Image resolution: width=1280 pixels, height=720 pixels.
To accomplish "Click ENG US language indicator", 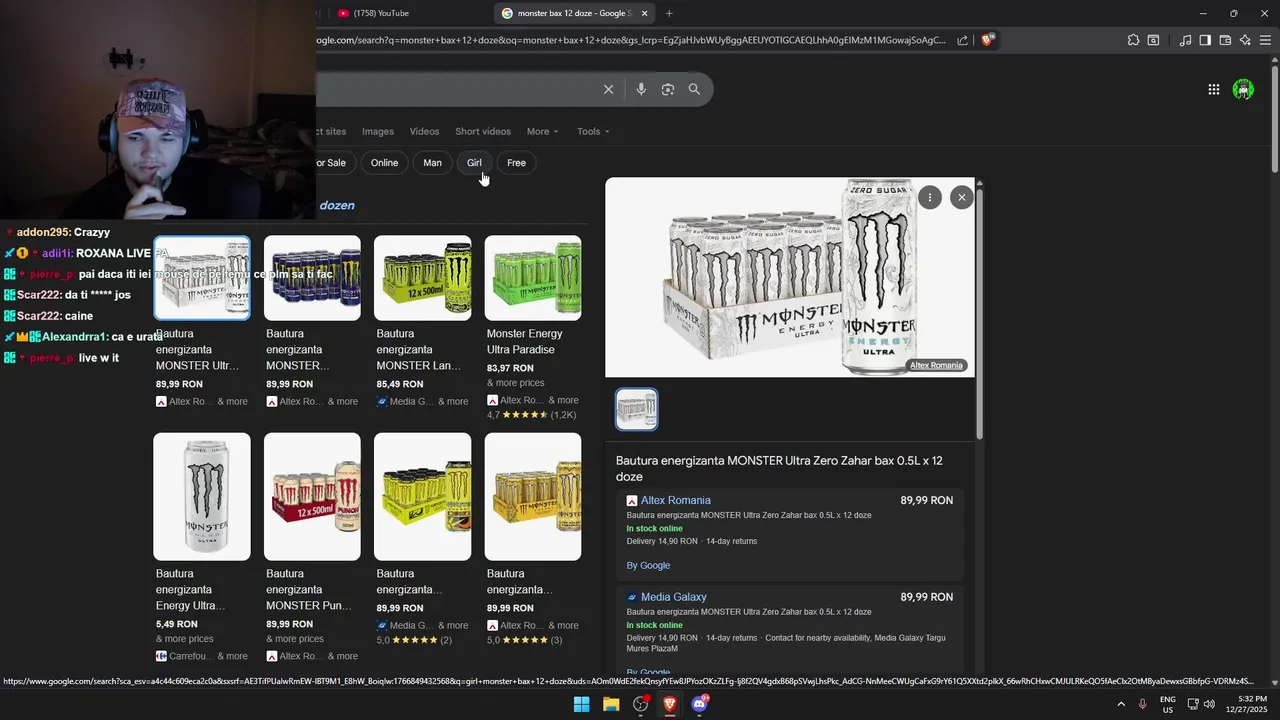I will [1168, 704].
